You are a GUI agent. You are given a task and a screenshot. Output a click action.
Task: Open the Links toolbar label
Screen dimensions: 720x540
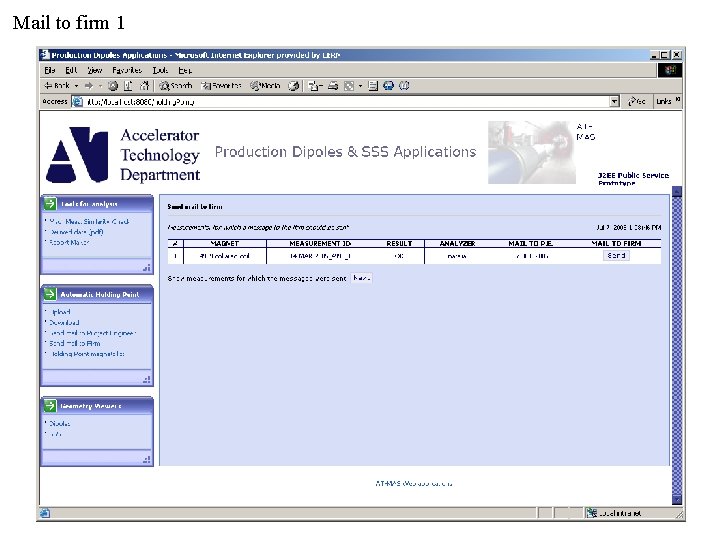pyautogui.click(x=664, y=102)
